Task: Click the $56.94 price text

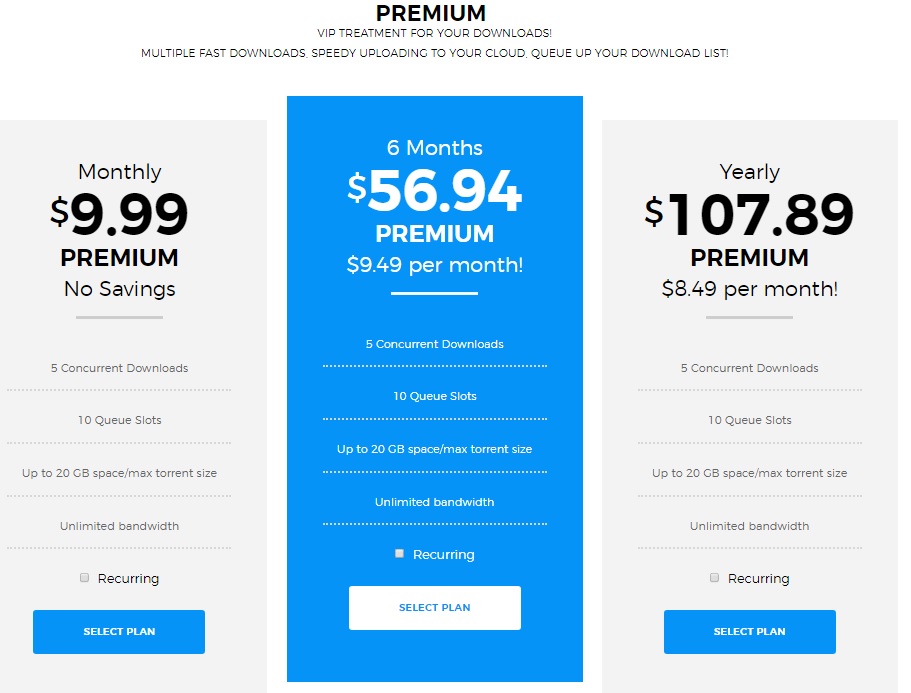Action: [435, 190]
